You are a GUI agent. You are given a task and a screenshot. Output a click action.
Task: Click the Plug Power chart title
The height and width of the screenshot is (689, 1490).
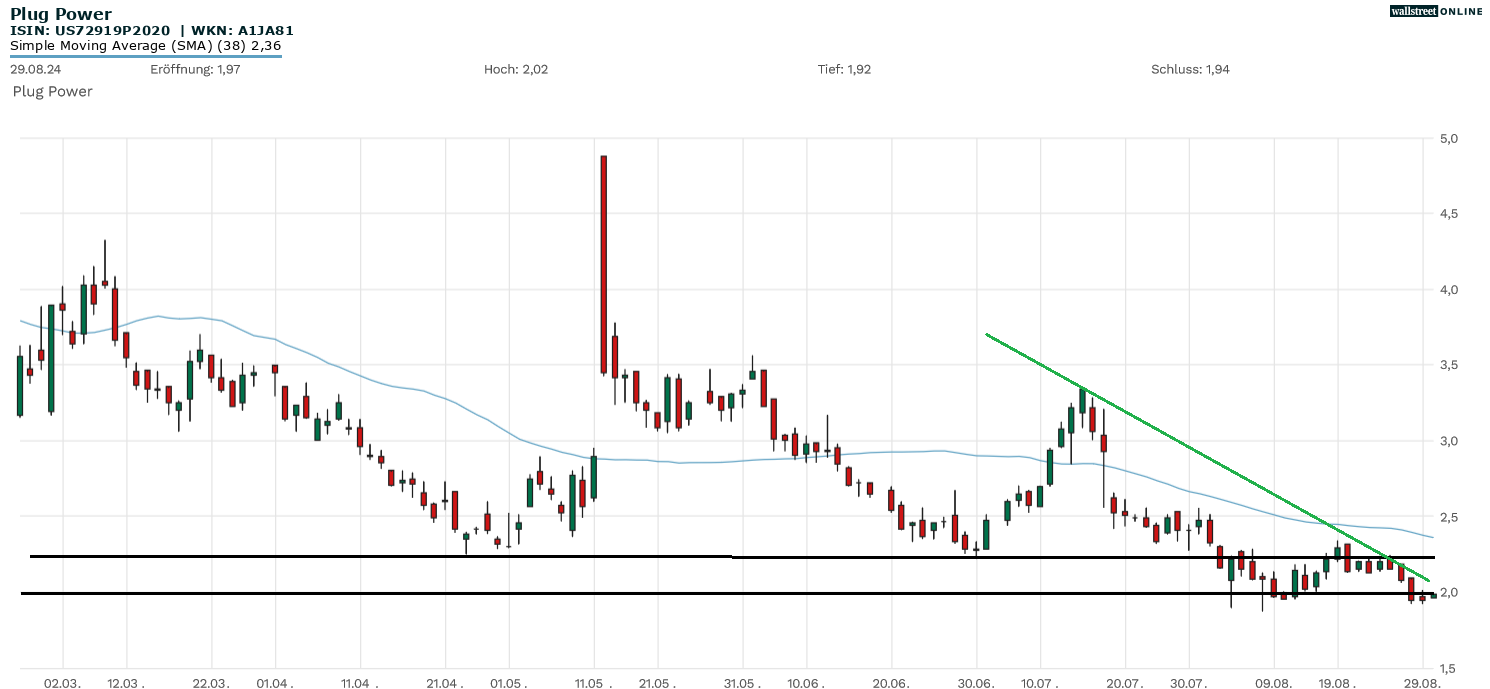click(x=61, y=14)
